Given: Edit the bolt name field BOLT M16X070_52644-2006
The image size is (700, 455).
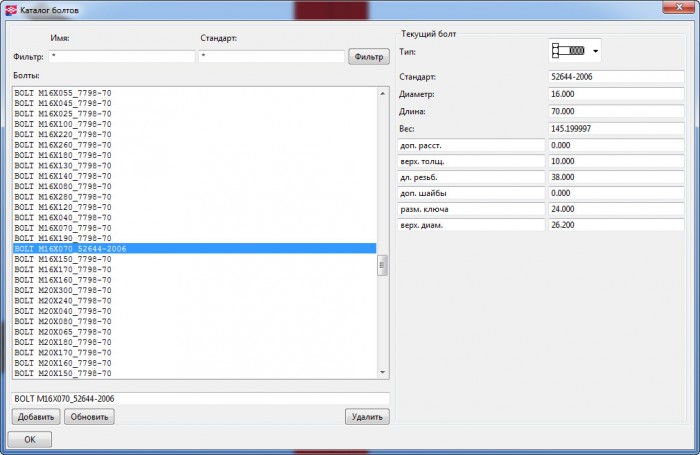Looking at the screenshot, I should pos(200,398).
